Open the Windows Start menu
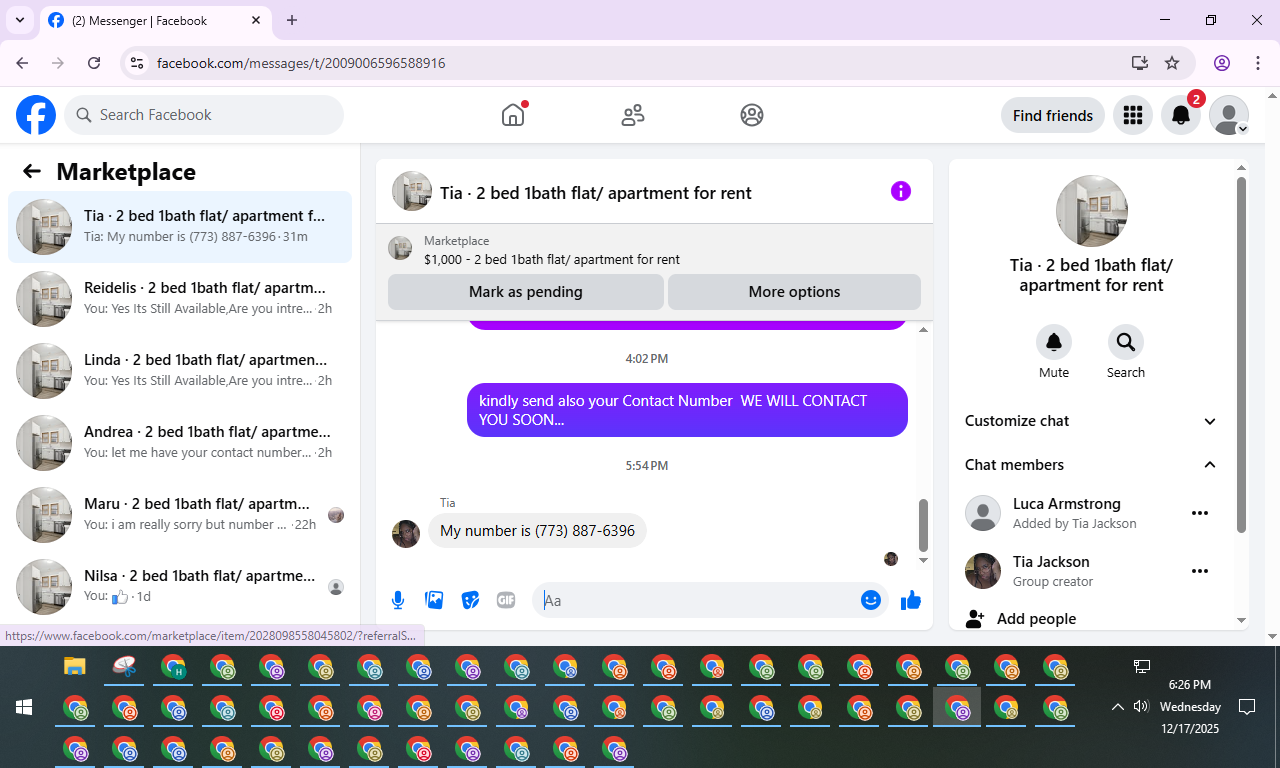Screen dimensions: 1280x768 (24, 707)
